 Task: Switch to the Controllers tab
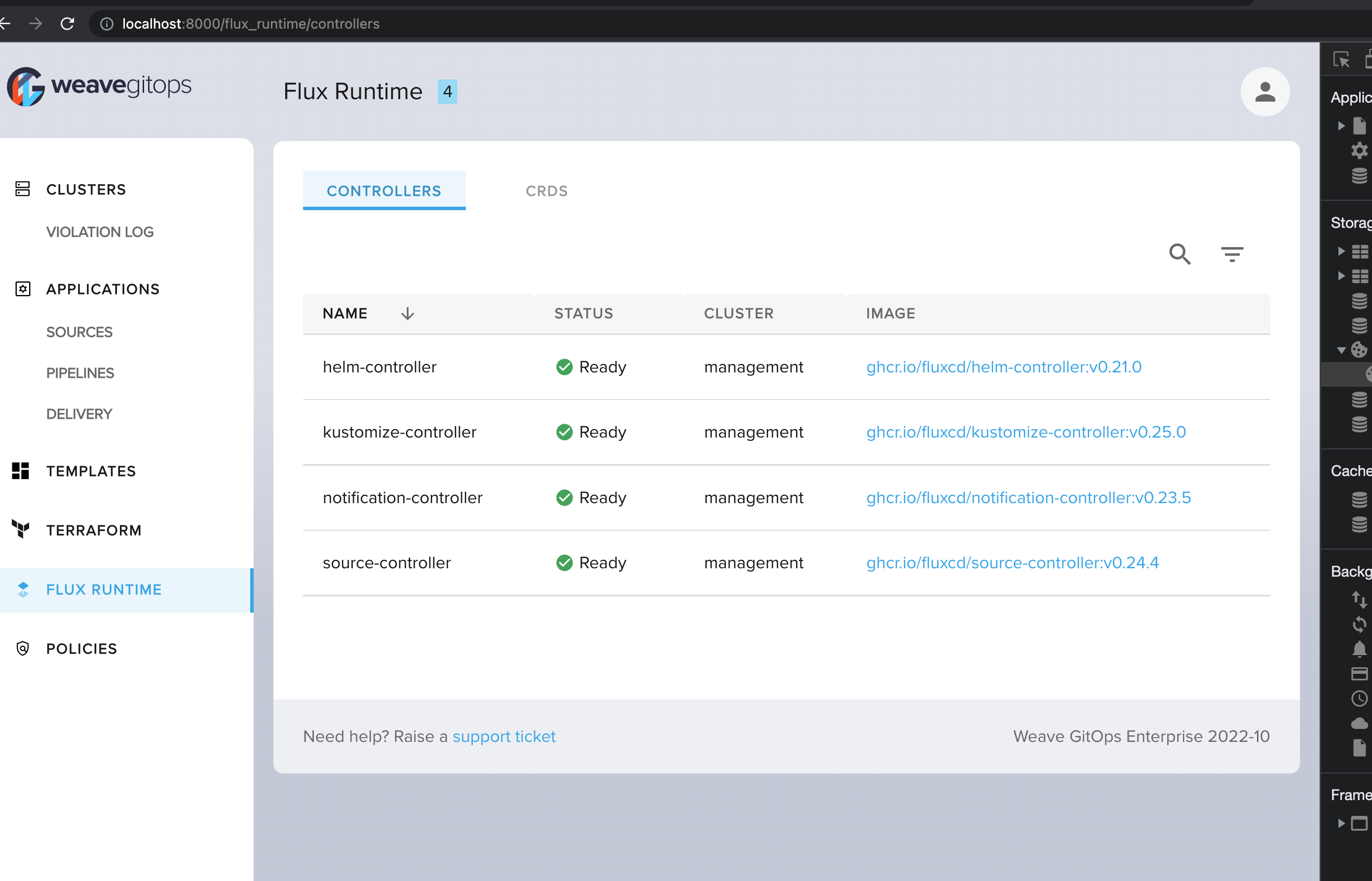[x=384, y=190]
